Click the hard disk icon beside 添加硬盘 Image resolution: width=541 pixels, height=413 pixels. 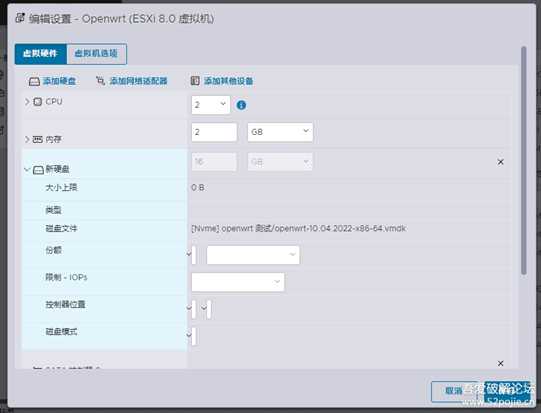(x=35, y=82)
